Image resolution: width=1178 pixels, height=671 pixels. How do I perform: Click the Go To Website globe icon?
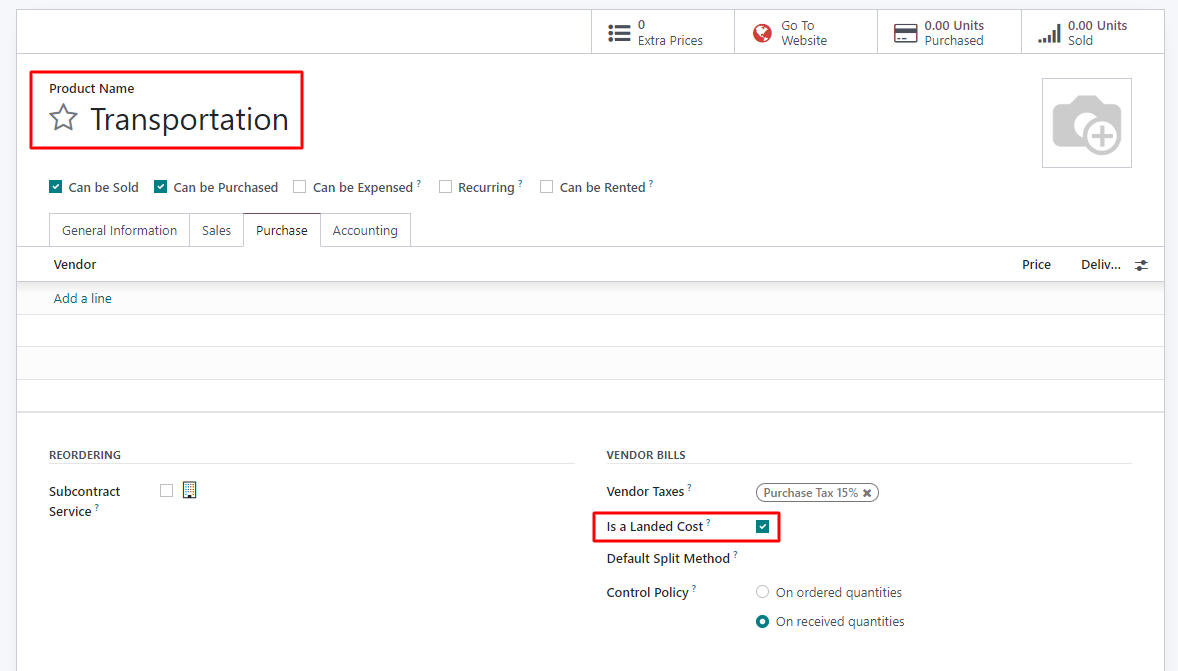[762, 33]
